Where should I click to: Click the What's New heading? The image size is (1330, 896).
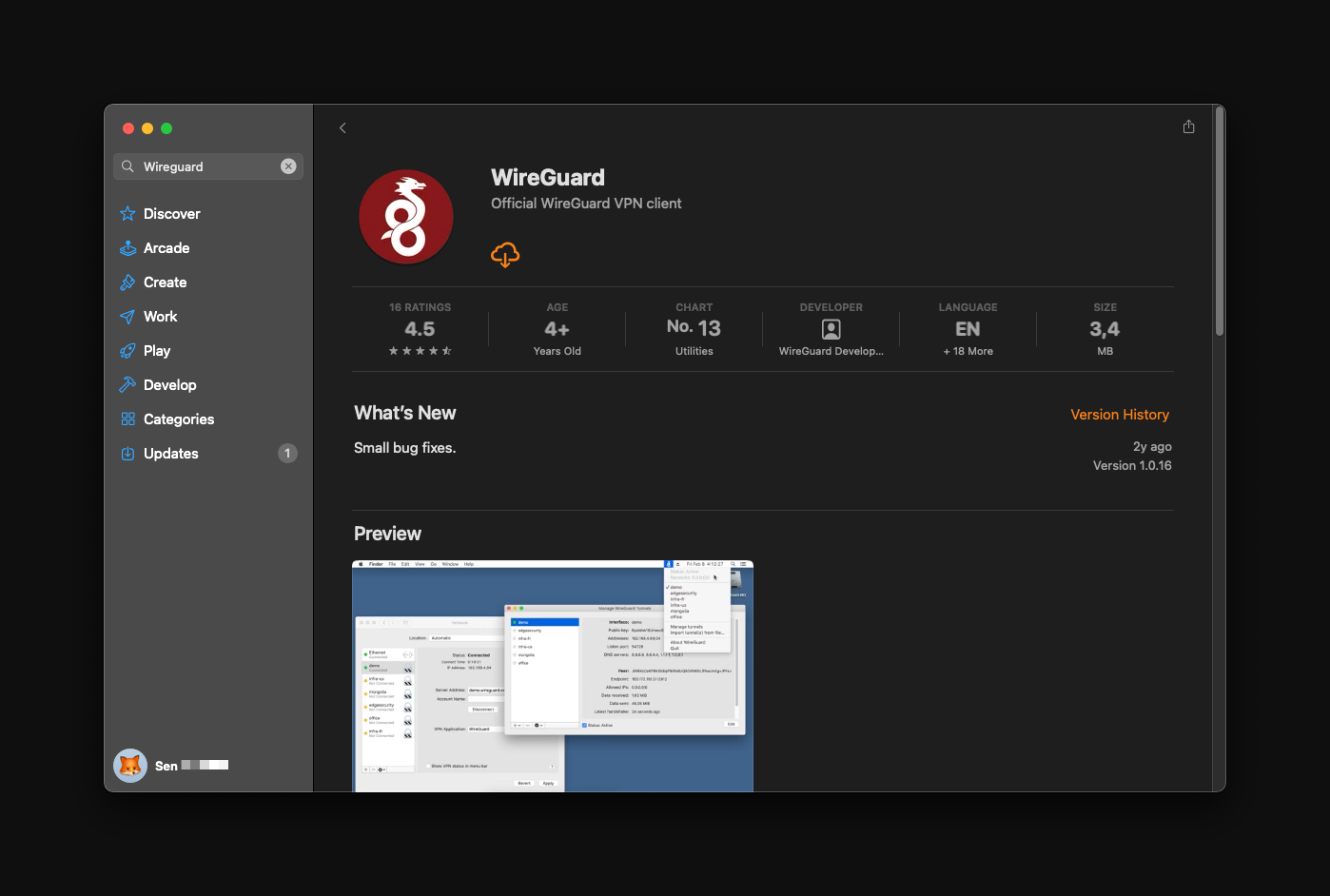pos(405,413)
